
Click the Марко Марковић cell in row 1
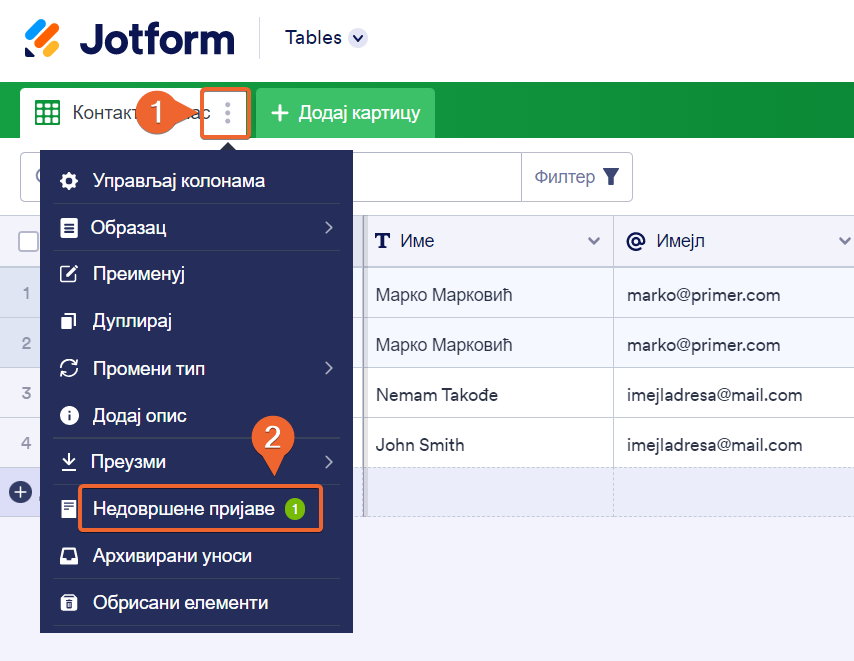tap(444, 295)
